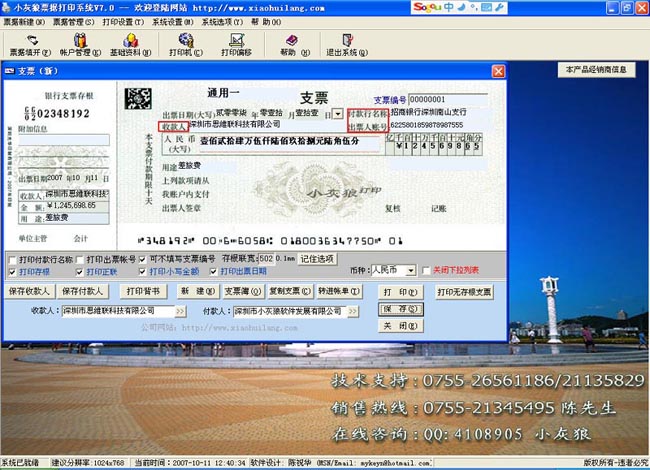Expand the 币种 currency dropdown

410,270
